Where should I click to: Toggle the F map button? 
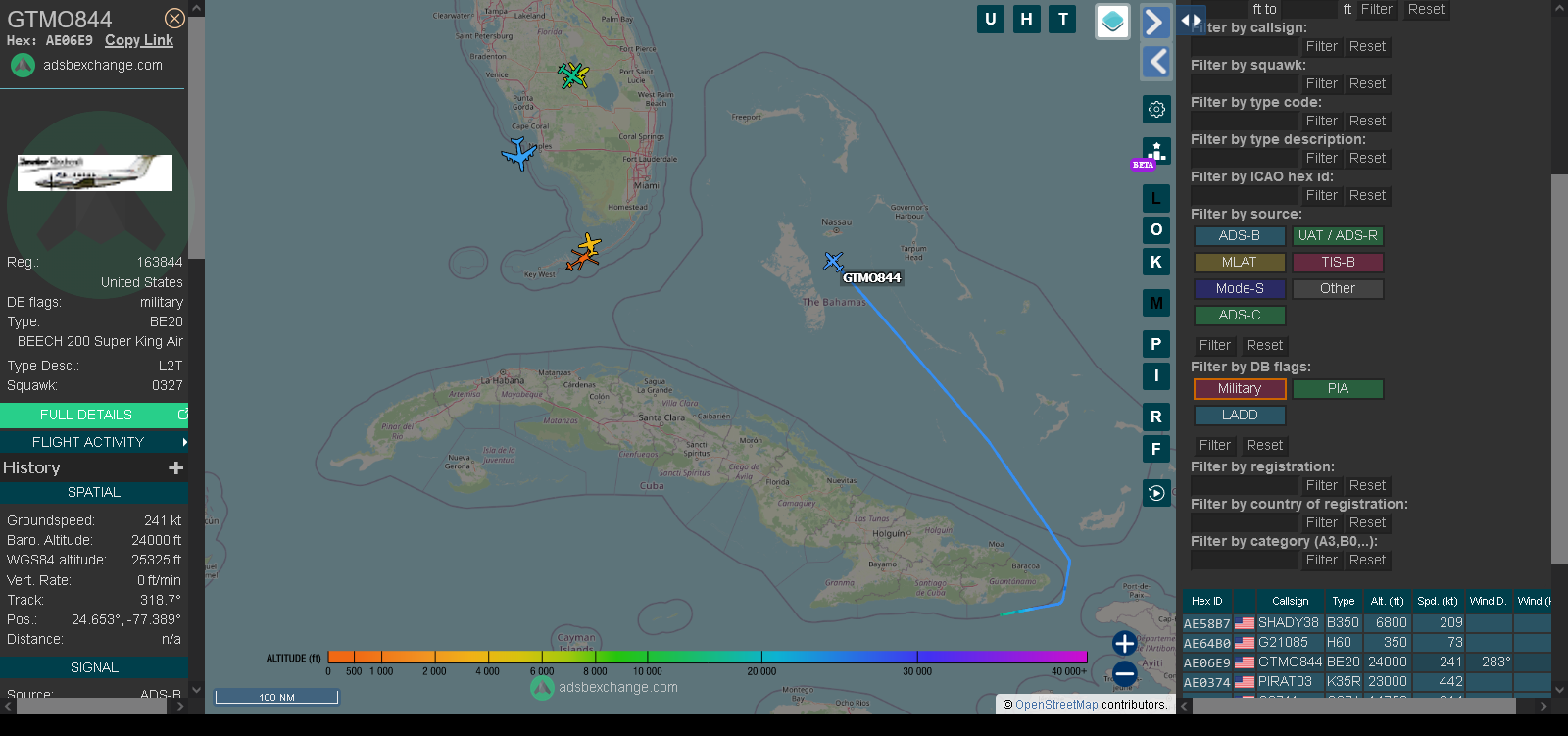[1156, 449]
